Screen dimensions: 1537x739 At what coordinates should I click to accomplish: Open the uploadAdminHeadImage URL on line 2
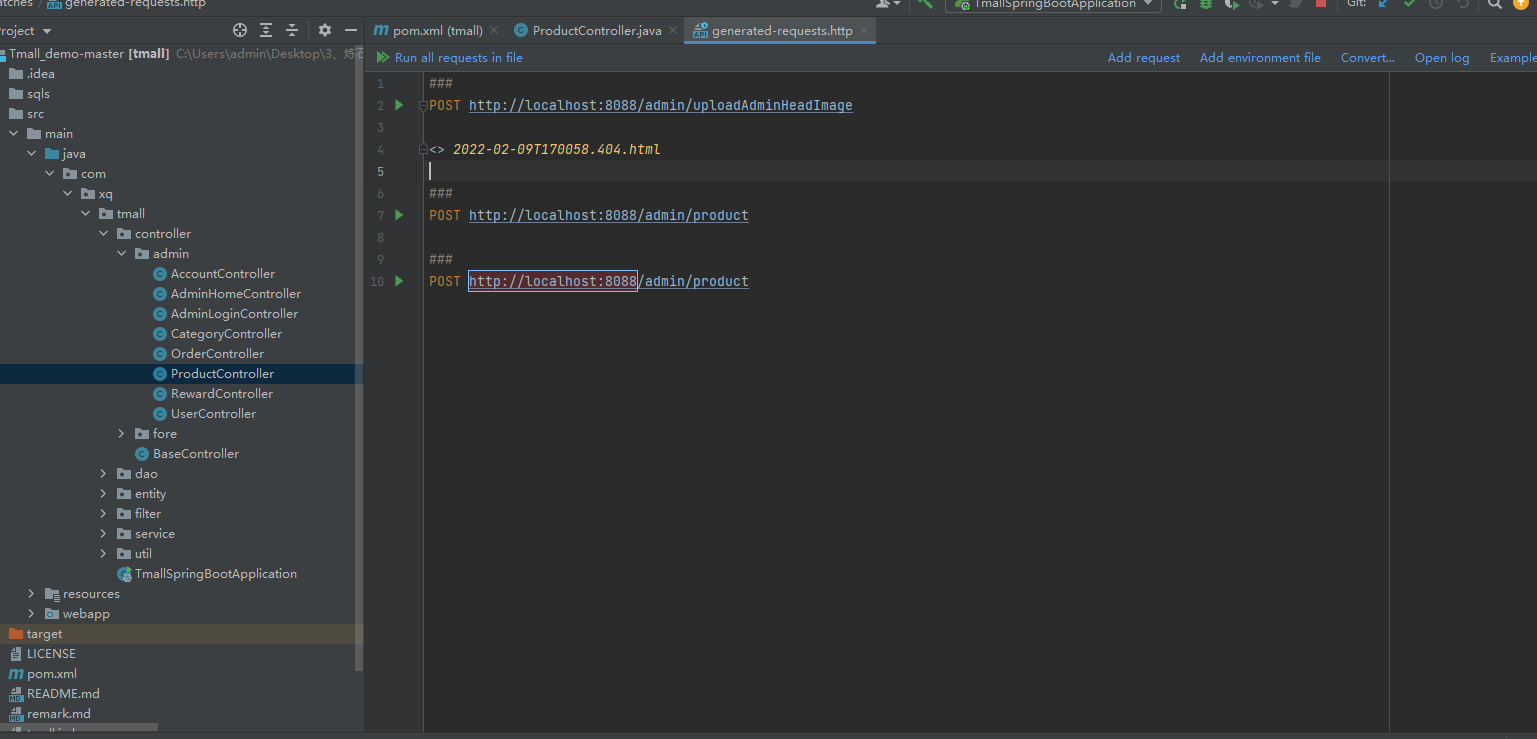pos(660,105)
